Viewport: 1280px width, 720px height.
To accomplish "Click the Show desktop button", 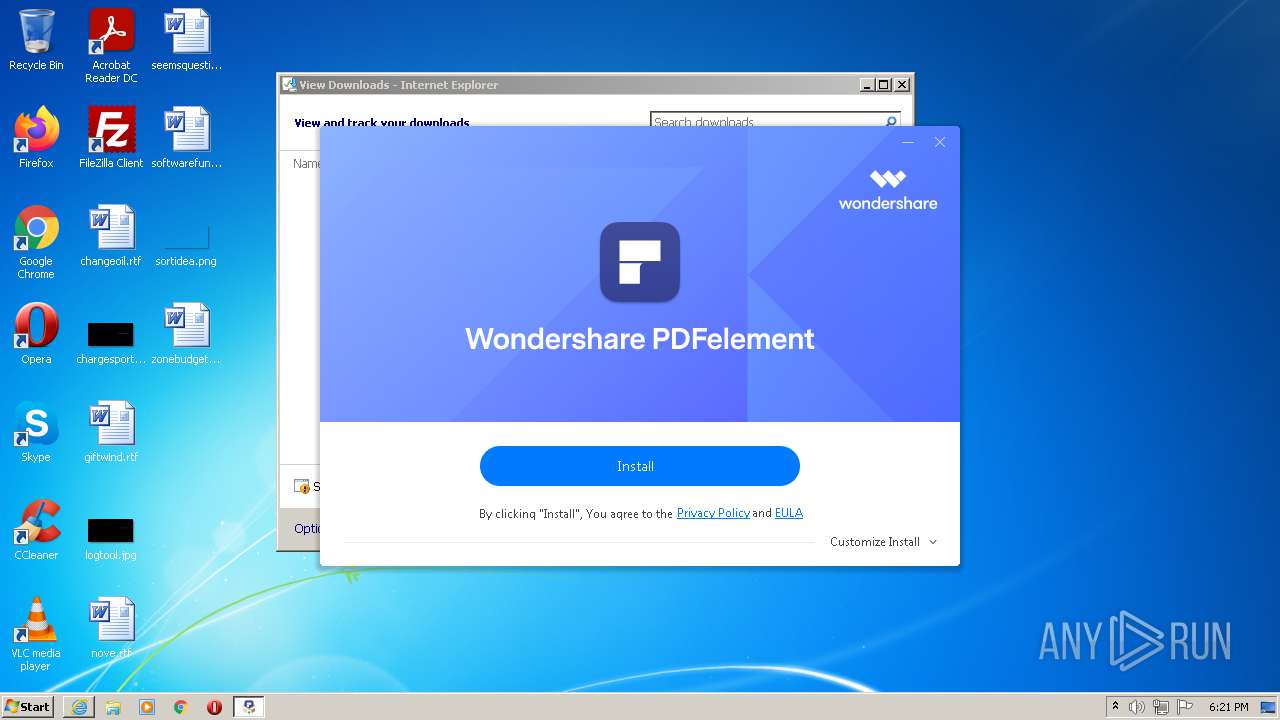I will [x=1268, y=707].
